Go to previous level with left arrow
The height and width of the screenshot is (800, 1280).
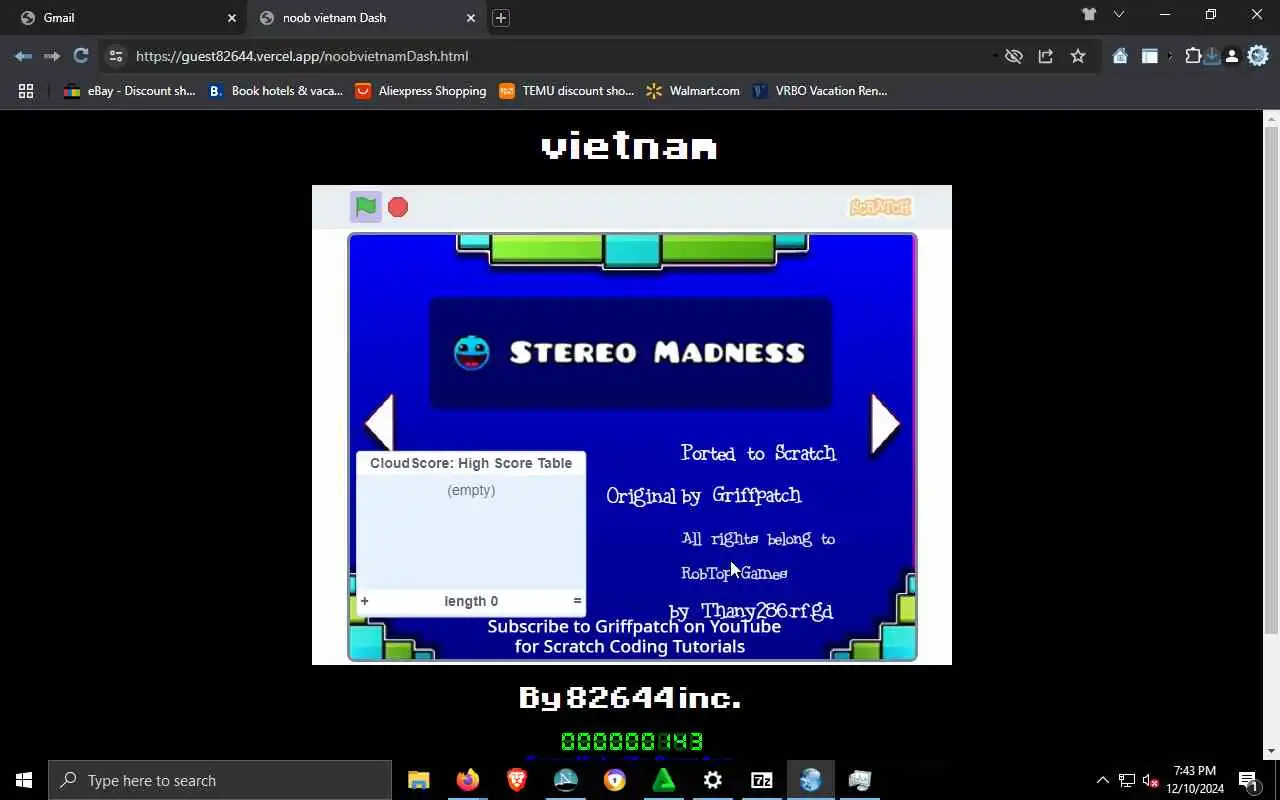click(379, 425)
